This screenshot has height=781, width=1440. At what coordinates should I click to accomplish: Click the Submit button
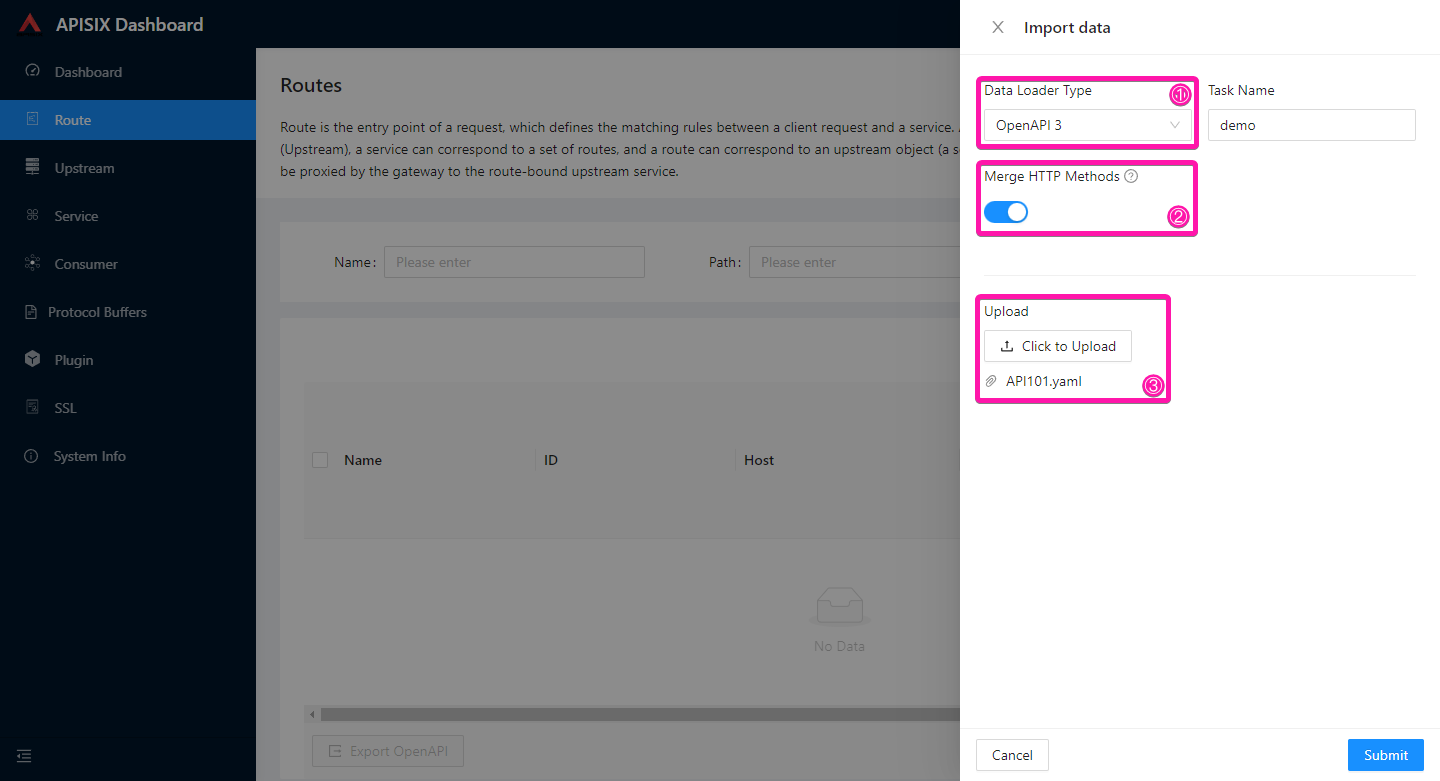coord(1386,755)
